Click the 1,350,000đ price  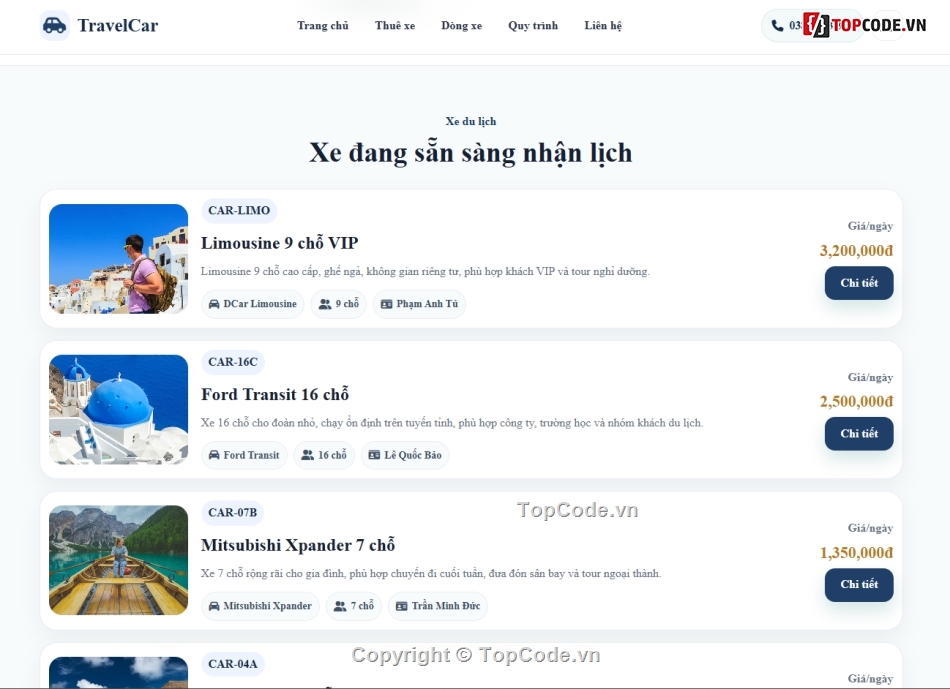pos(856,553)
